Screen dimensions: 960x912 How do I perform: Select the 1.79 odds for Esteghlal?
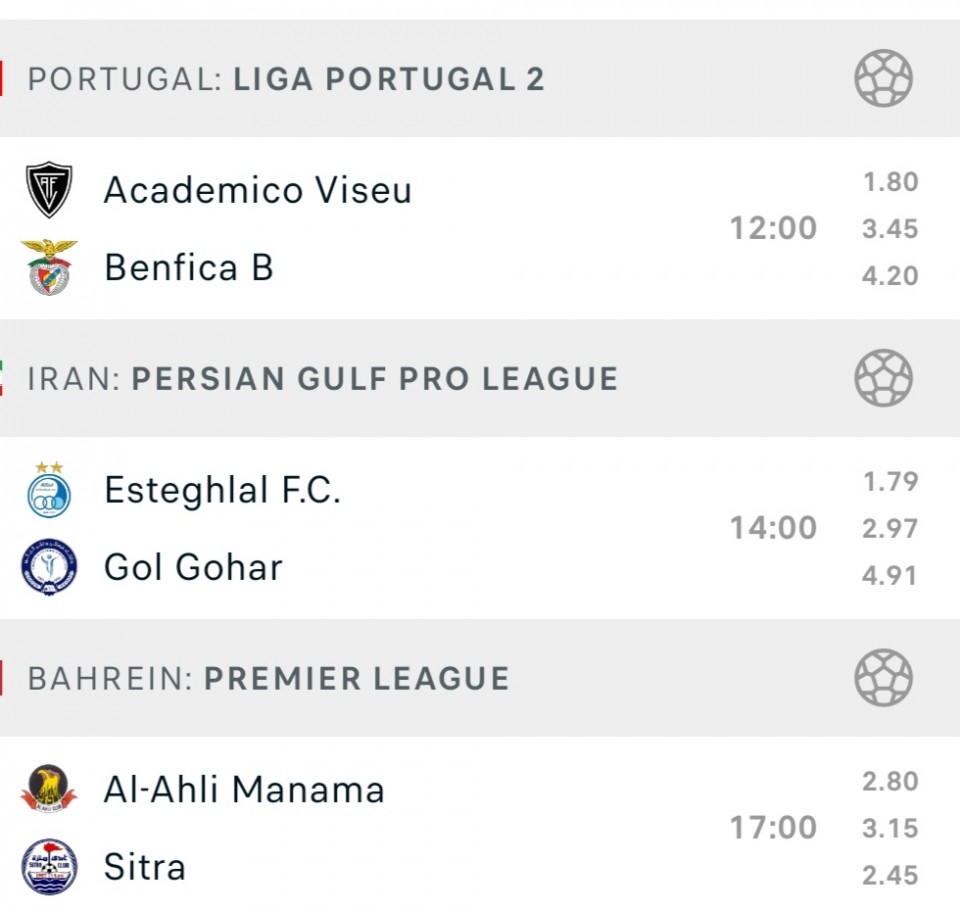[890, 482]
